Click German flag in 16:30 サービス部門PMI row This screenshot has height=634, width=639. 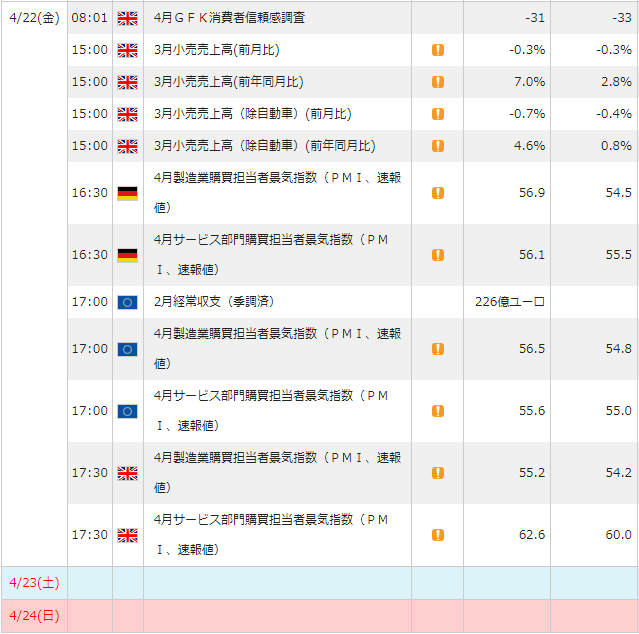click(128, 255)
